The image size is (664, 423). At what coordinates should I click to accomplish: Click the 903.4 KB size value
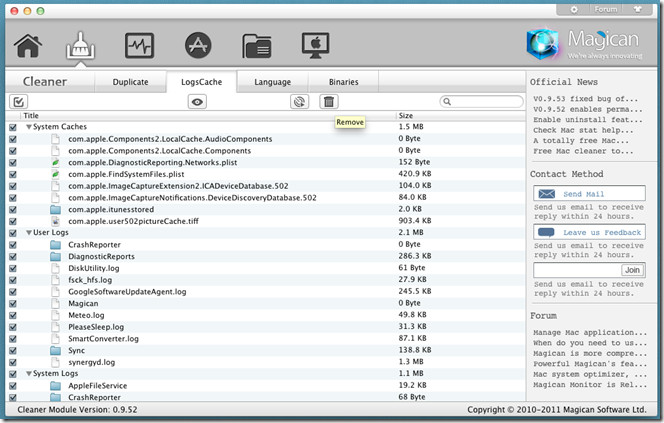tap(415, 221)
